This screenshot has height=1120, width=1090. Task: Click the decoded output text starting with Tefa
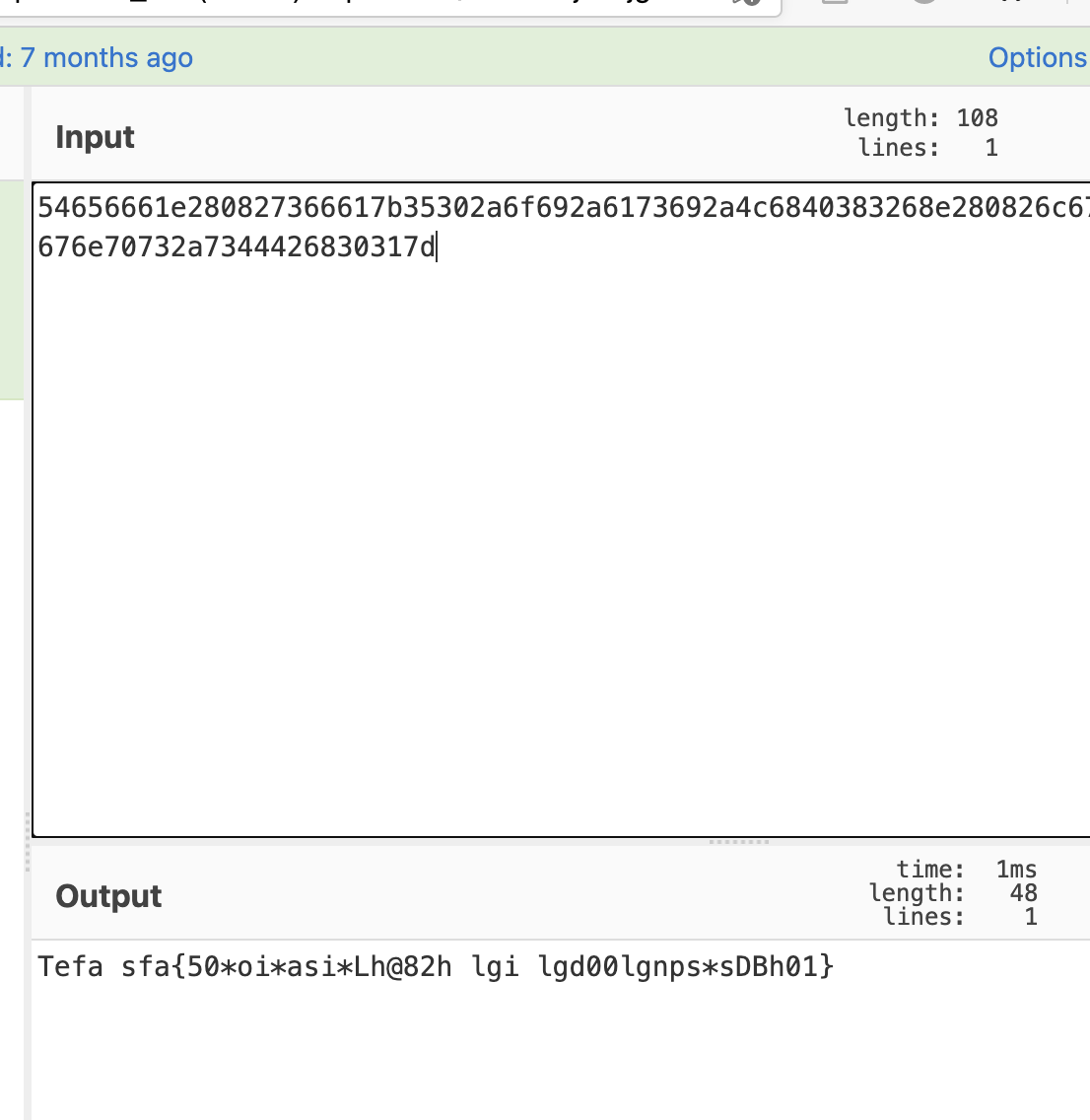[x=435, y=966]
